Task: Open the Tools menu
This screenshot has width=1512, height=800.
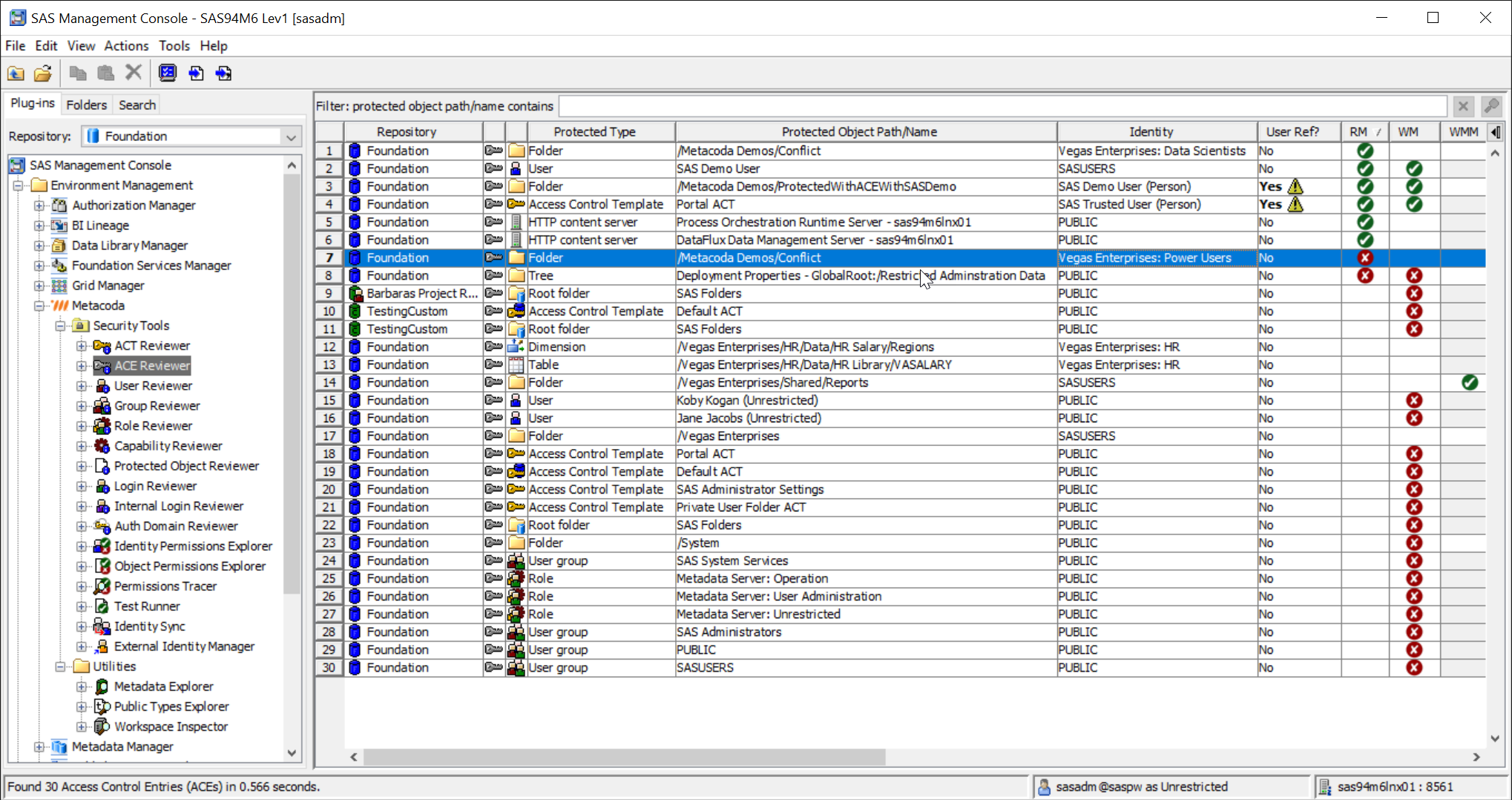Action: (x=174, y=46)
